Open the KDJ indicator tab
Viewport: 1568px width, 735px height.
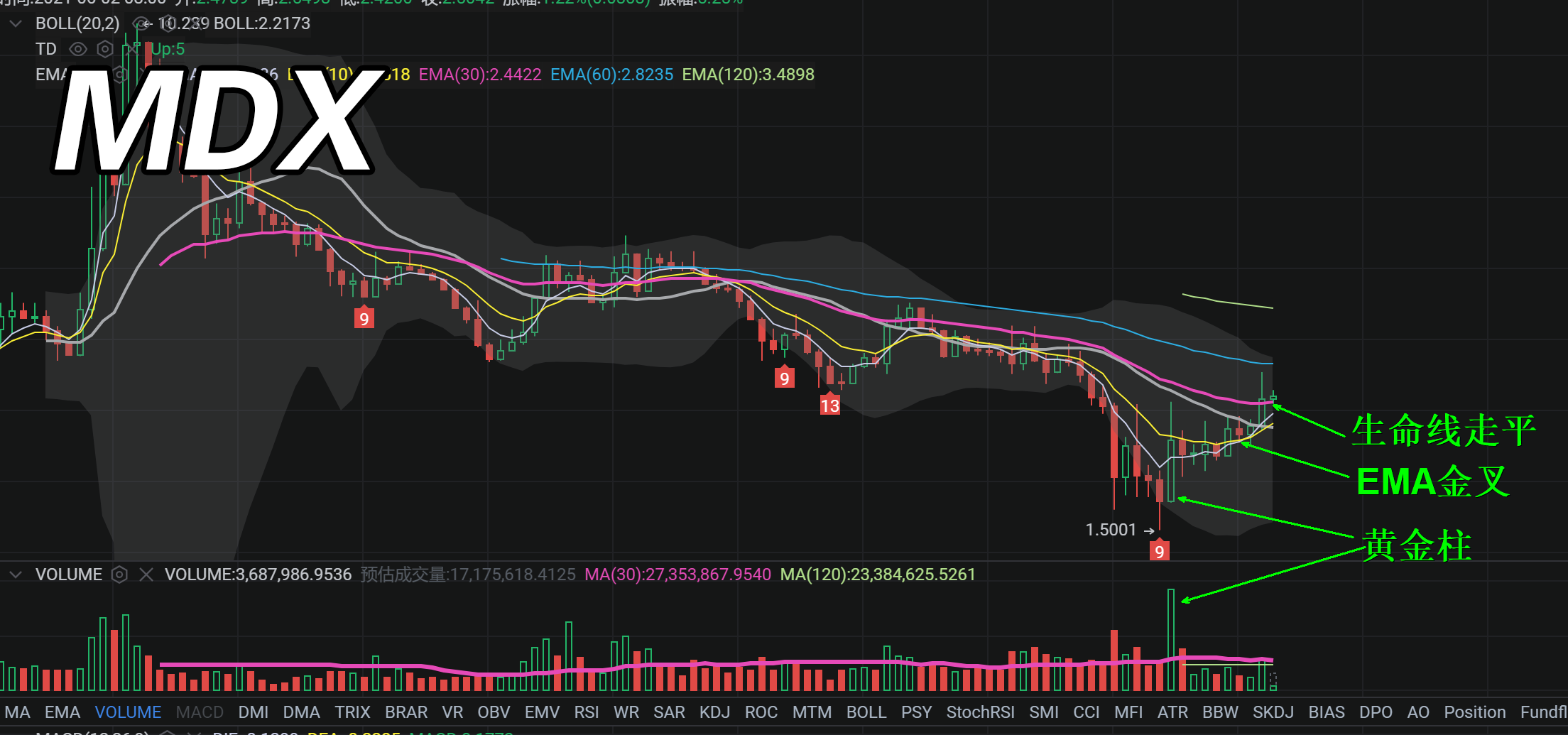pyautogui.click(x=715, y=712)
